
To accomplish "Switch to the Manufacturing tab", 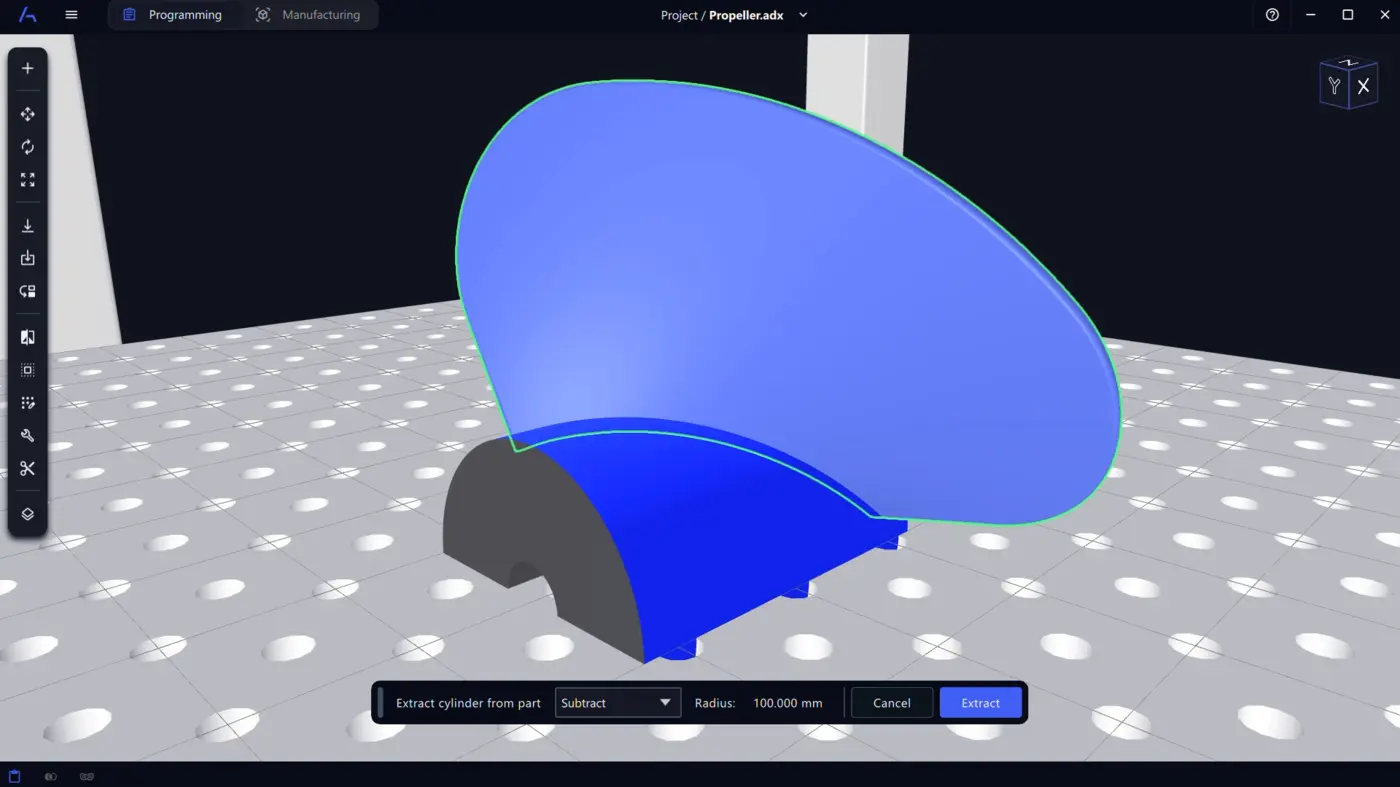I will (308, 15).
